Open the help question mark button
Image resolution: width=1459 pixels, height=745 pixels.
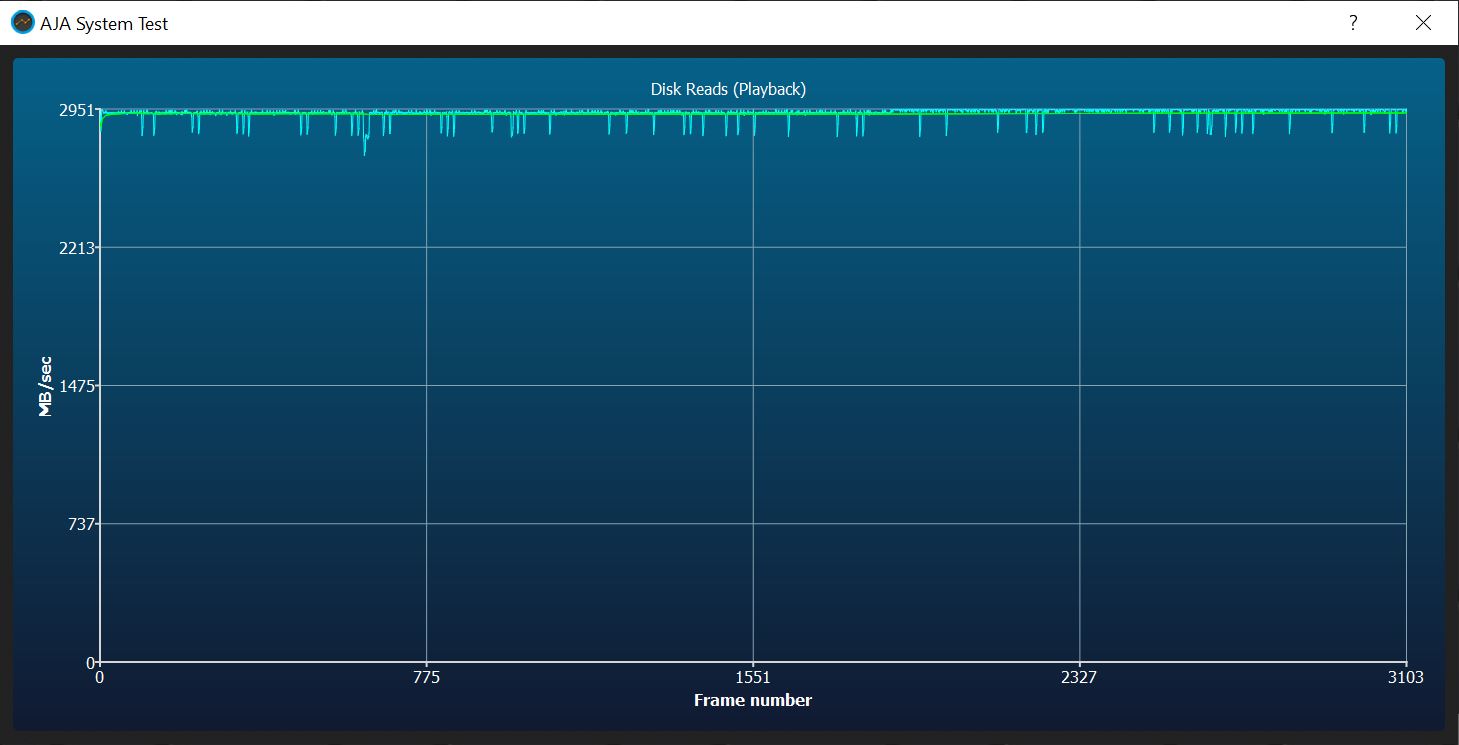click(1353, 23)
